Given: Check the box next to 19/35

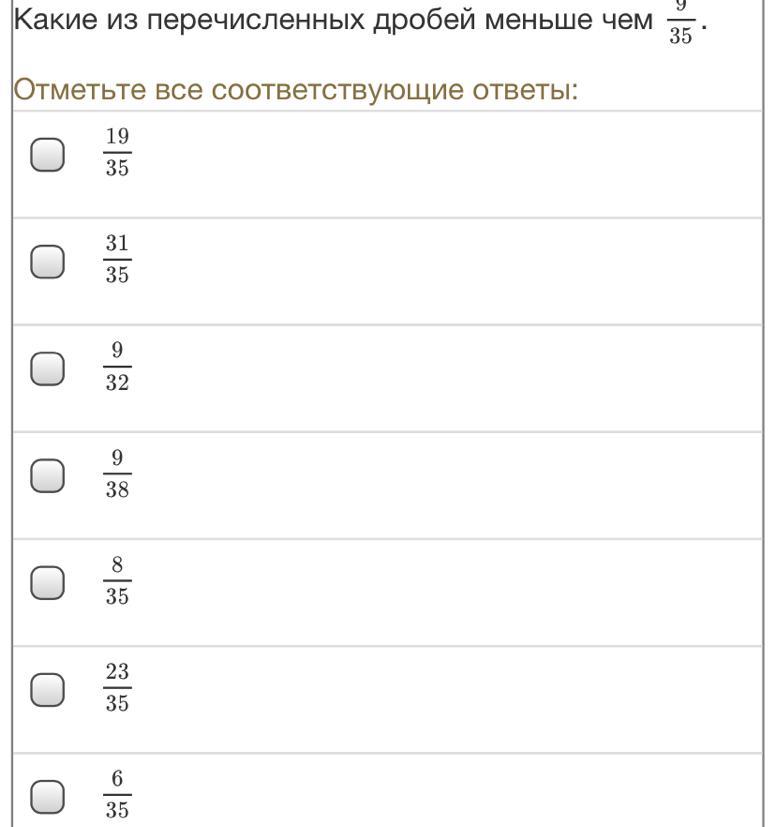Looking at the screenshot, I should [x=47, y=155].
